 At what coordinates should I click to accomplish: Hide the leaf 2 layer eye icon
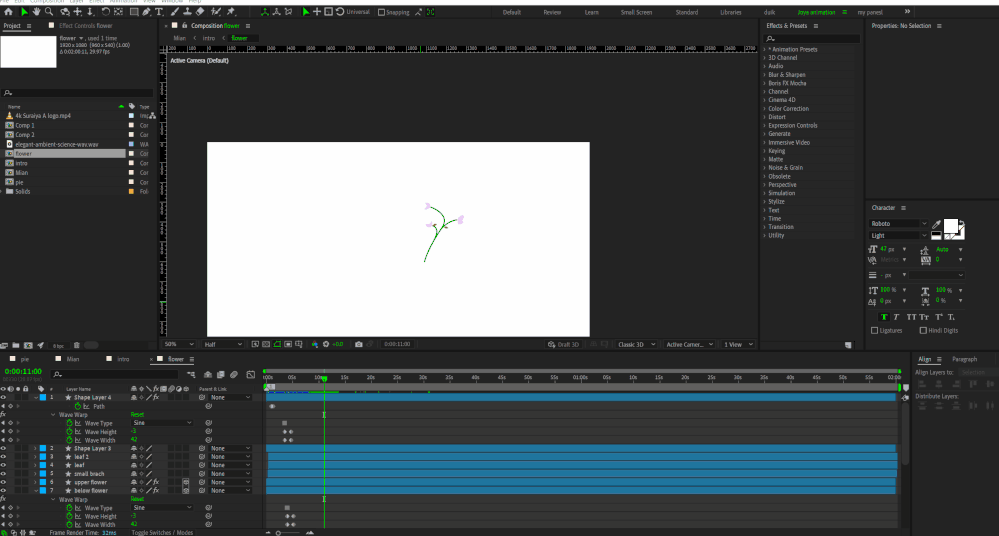click(3, 457)
